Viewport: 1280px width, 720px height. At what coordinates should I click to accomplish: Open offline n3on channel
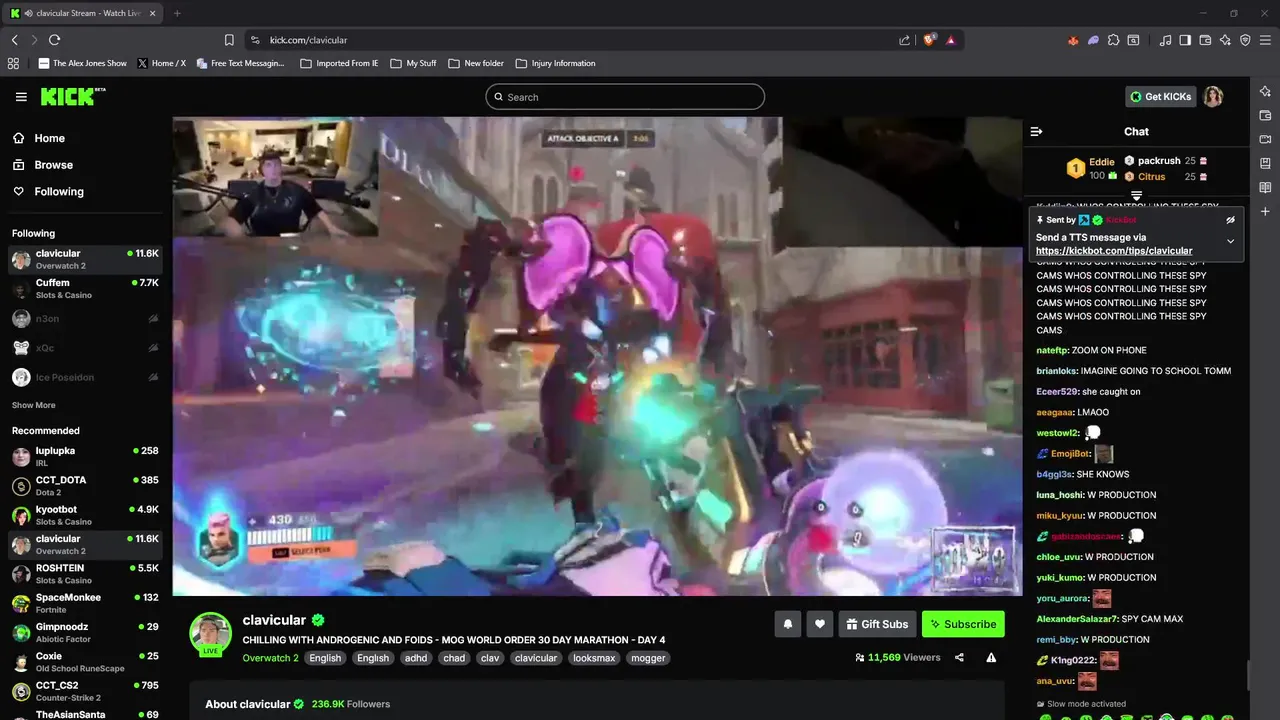[85, 318]
